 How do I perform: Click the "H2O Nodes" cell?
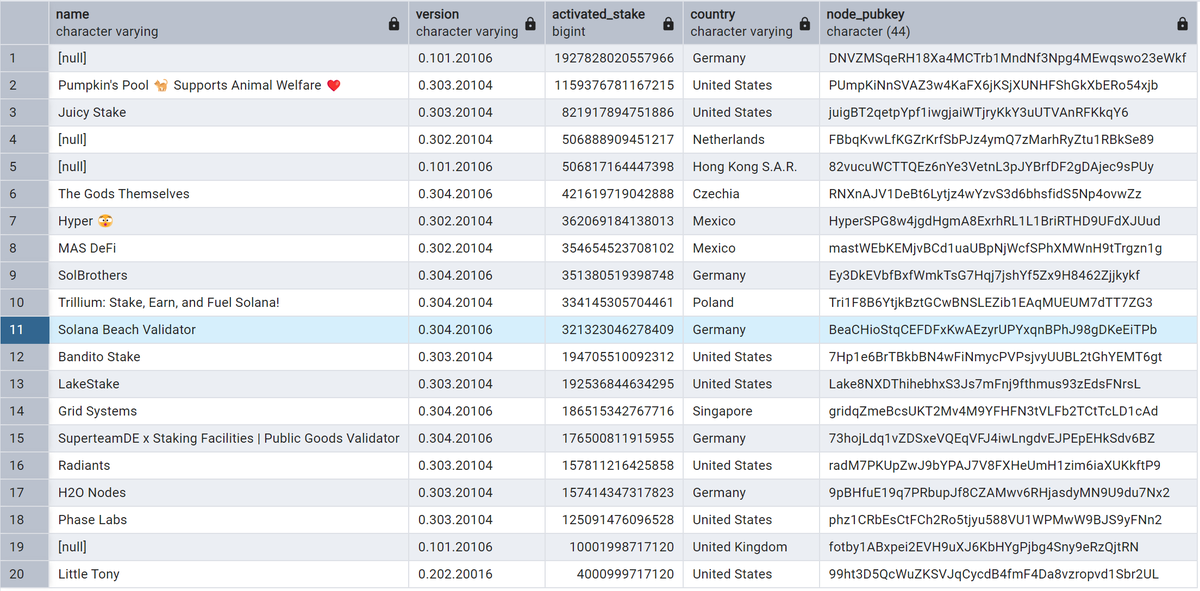click(228, 492)
